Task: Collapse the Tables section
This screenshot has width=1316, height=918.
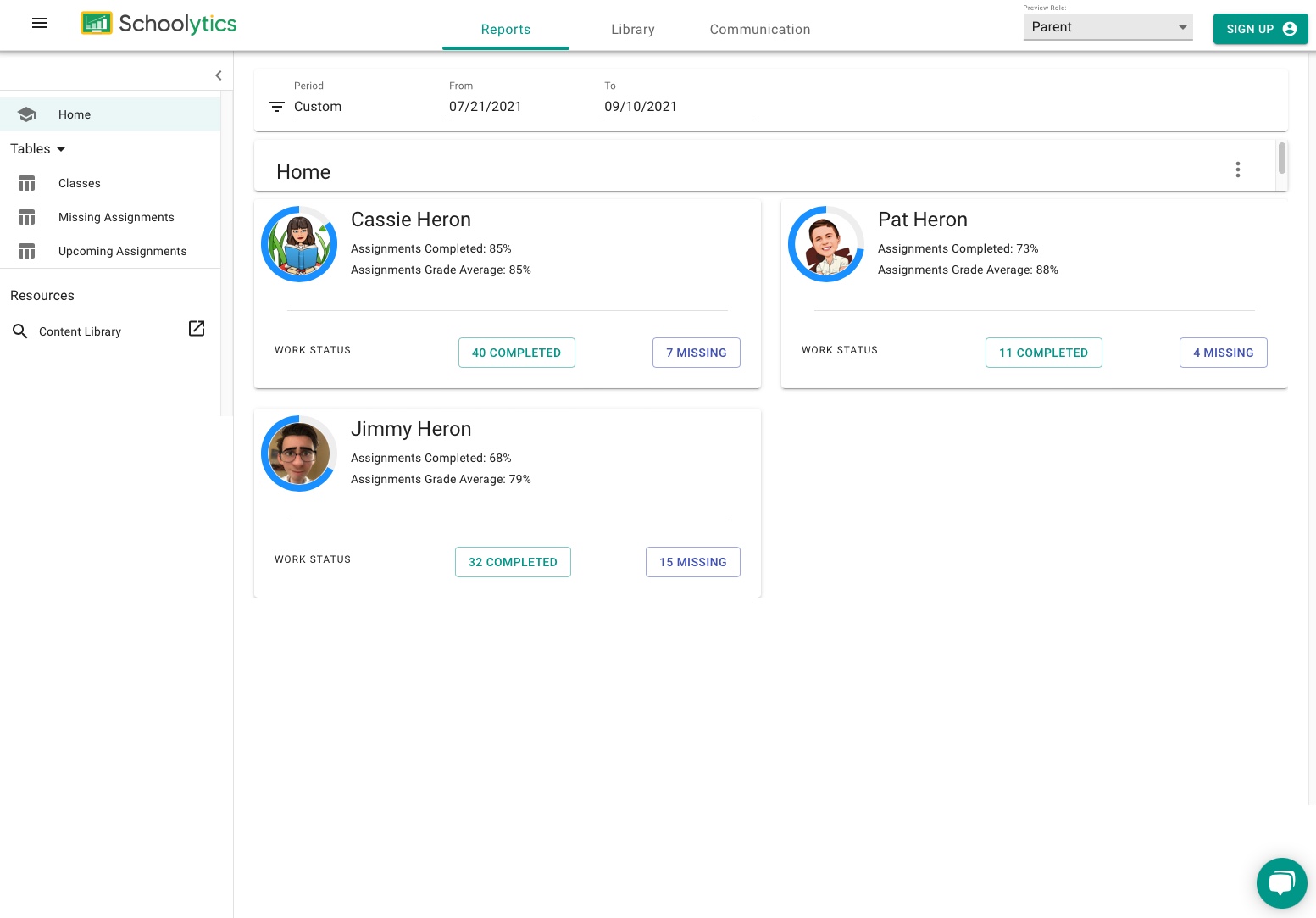Action: tap(38, 149)
